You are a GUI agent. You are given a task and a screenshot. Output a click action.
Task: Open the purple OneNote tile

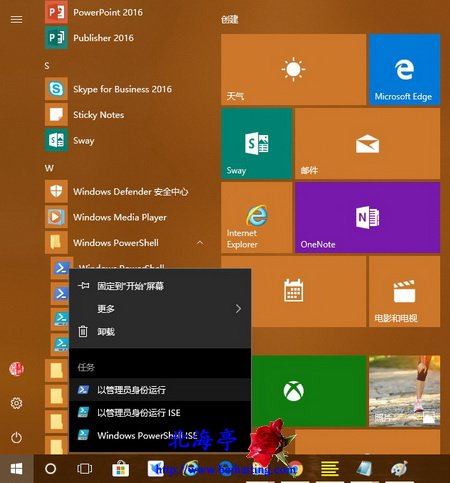pyautogui.click(x=367, y=217)
